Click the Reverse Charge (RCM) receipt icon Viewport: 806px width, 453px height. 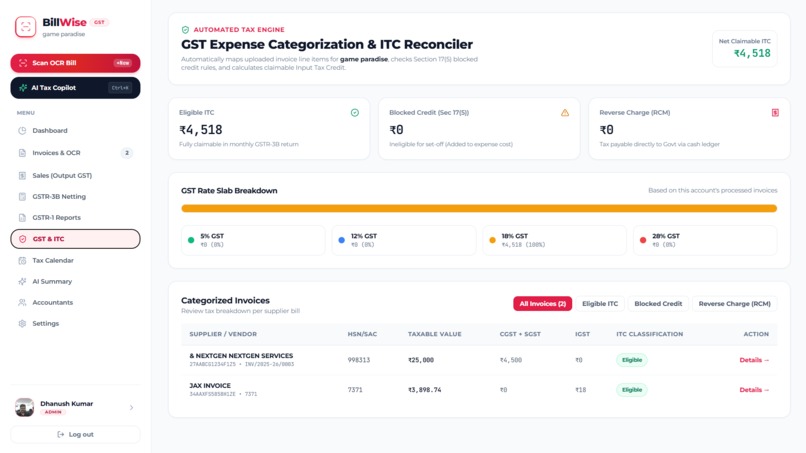coord(775,113)
